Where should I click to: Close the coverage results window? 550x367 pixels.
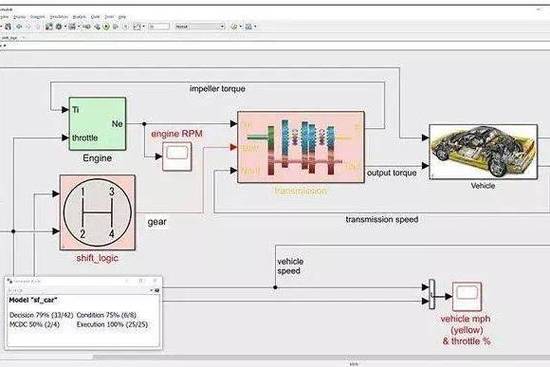coord(155,281)
